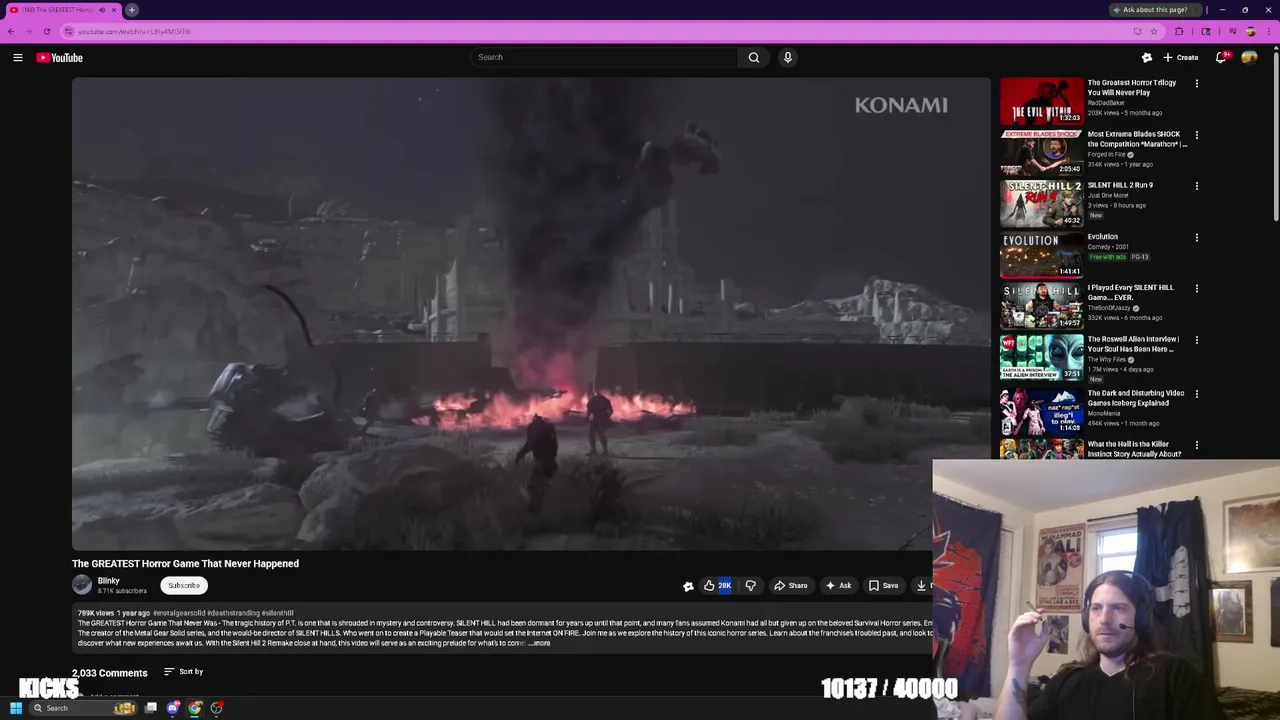Open the browser profile avatar in toolbar
This screenshot has height=720, width=1280.
coord(1250,31)
